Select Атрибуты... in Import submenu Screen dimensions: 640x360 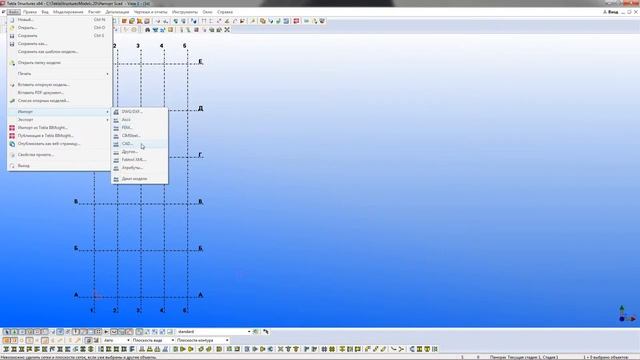coord(140,168)
